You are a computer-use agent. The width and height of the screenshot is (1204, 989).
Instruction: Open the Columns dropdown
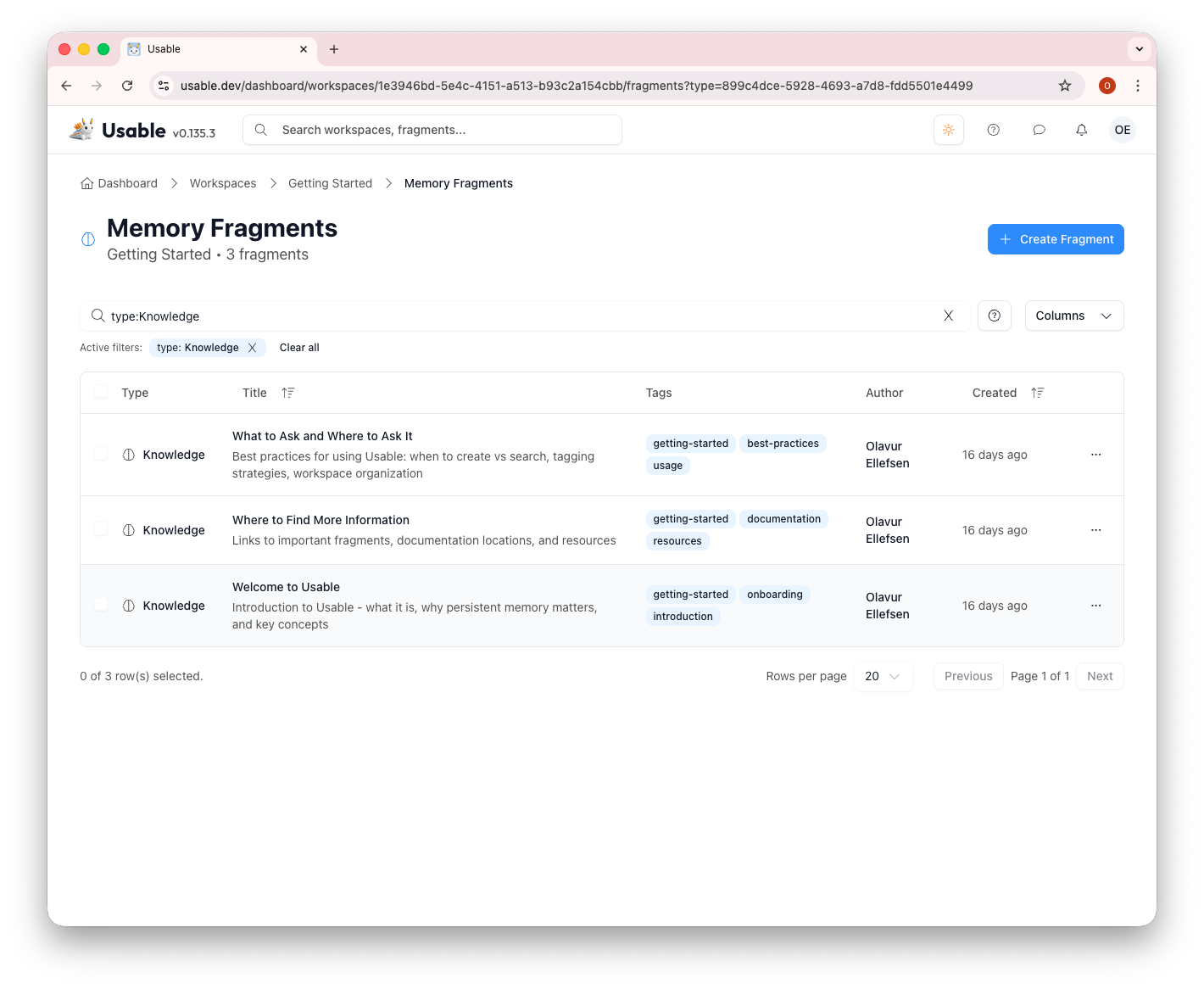1073,315
